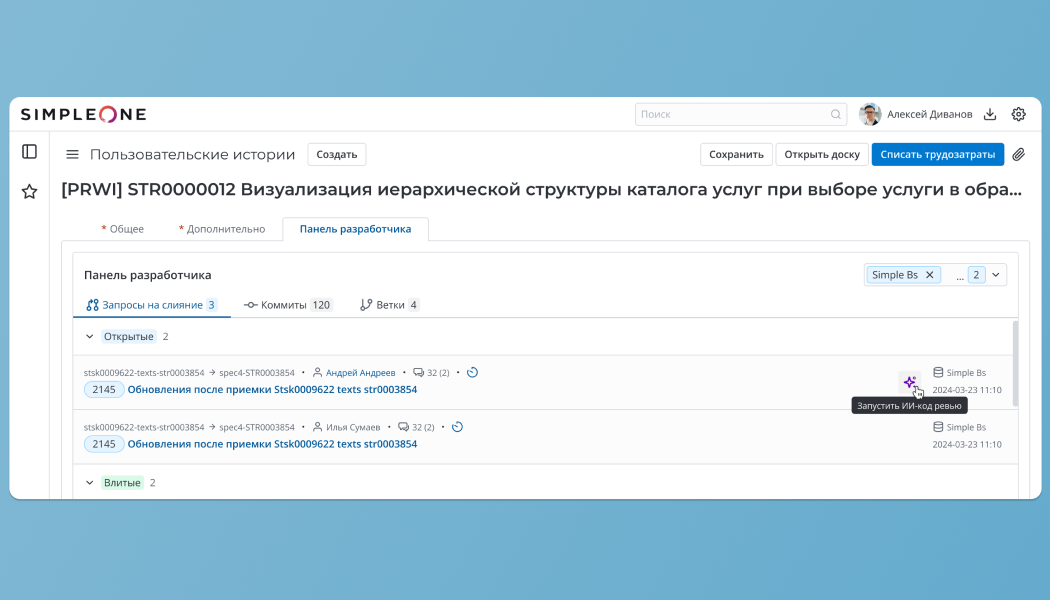Expand the Влитые section
Viewport: 1050px width, 600px height.
tap(89, 482)
